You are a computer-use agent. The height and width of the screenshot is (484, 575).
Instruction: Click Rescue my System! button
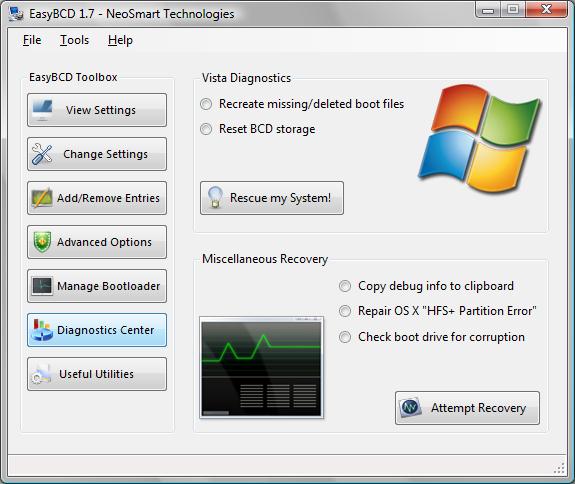(x=272, y=198)
